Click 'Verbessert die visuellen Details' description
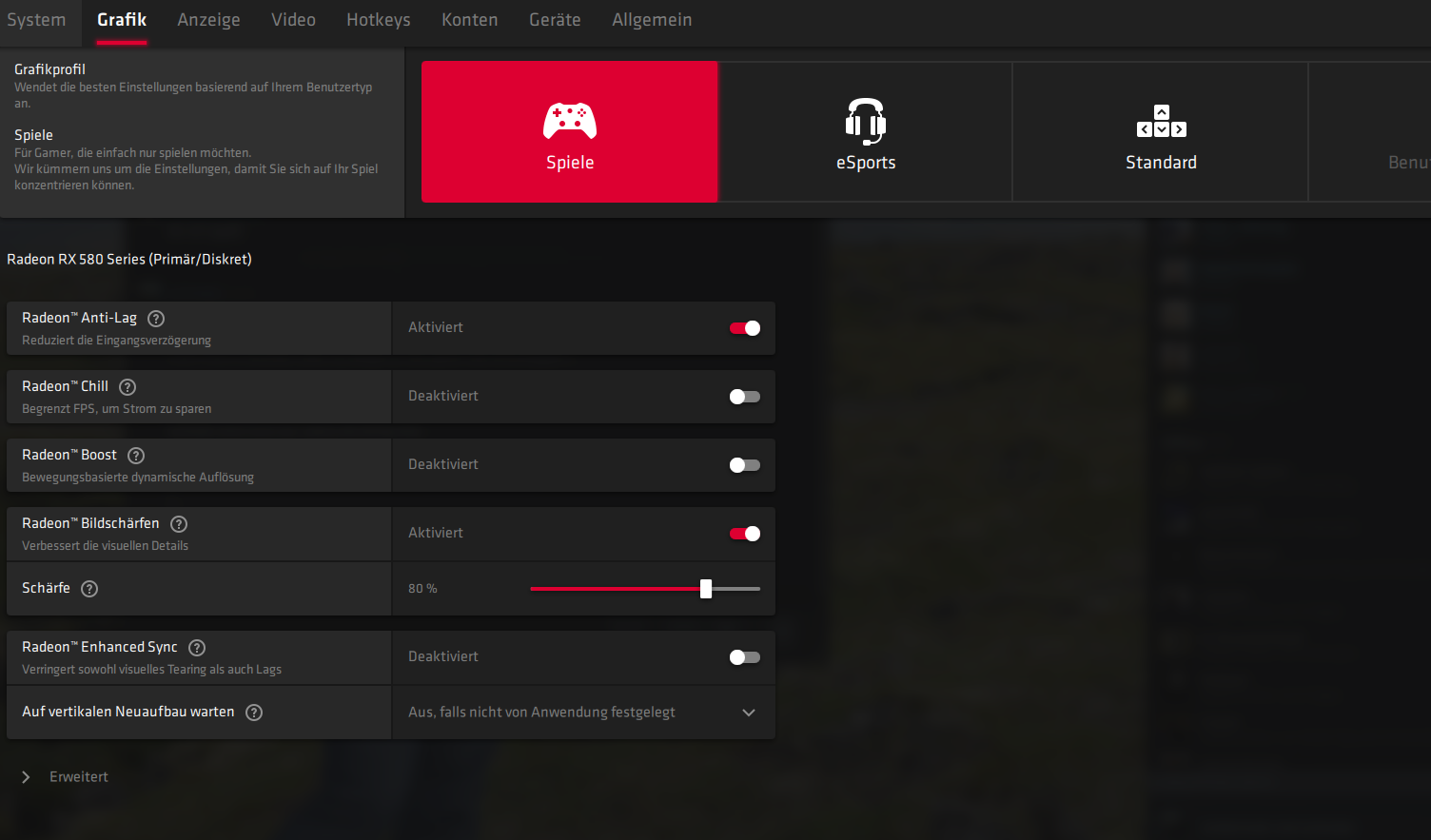1431x840 pixels. point(105,546)
